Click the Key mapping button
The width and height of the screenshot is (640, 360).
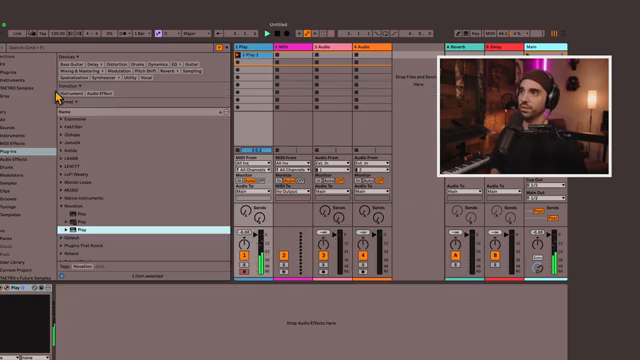[476, 33]
